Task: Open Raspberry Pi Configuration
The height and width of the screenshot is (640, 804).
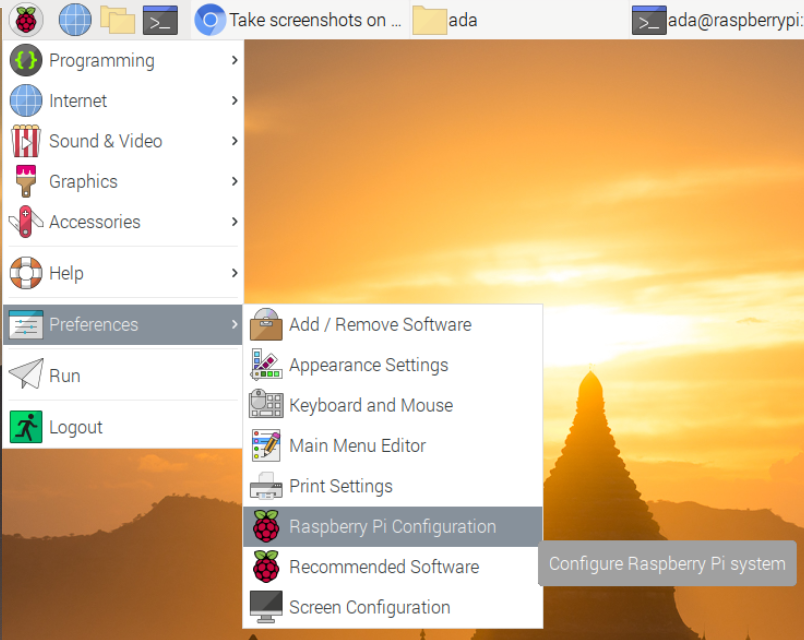Action: click(390, 526)
